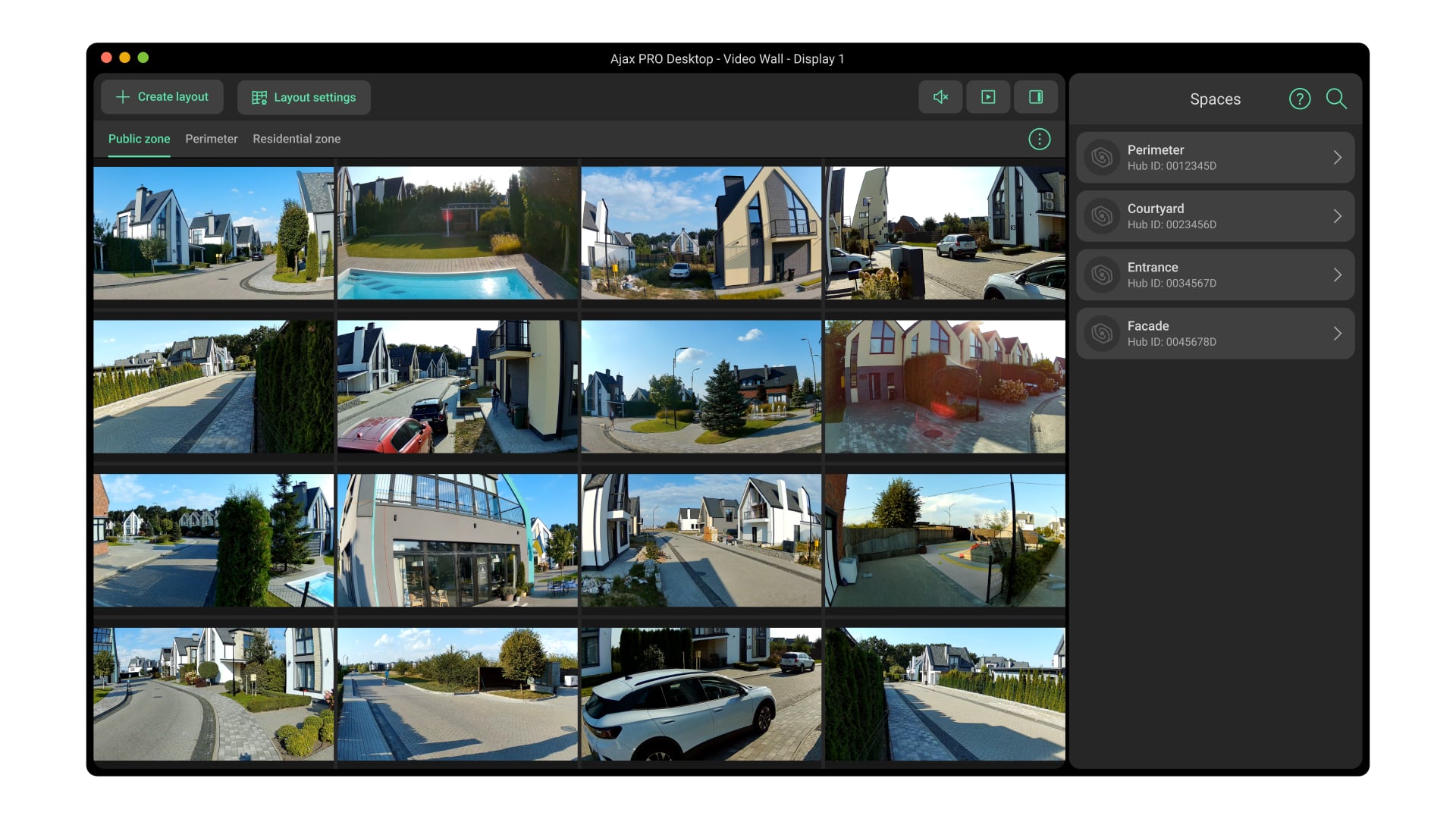Open the three-dot layout options menu

1039,139
